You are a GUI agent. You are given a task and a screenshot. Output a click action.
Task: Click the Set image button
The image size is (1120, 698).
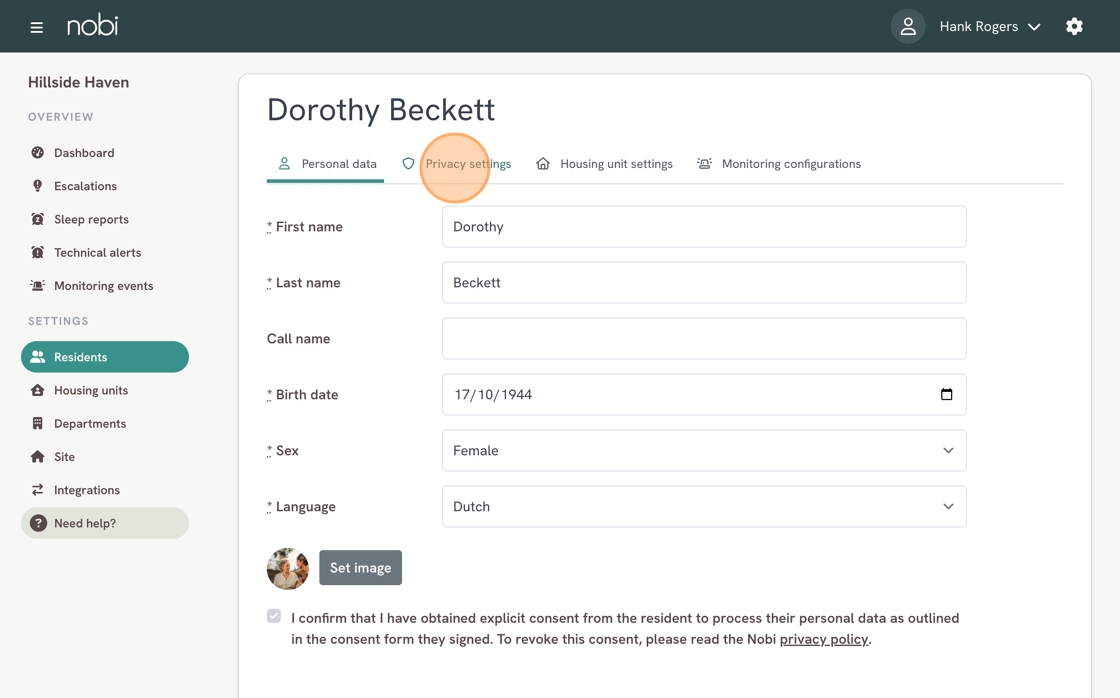(360, 568)
